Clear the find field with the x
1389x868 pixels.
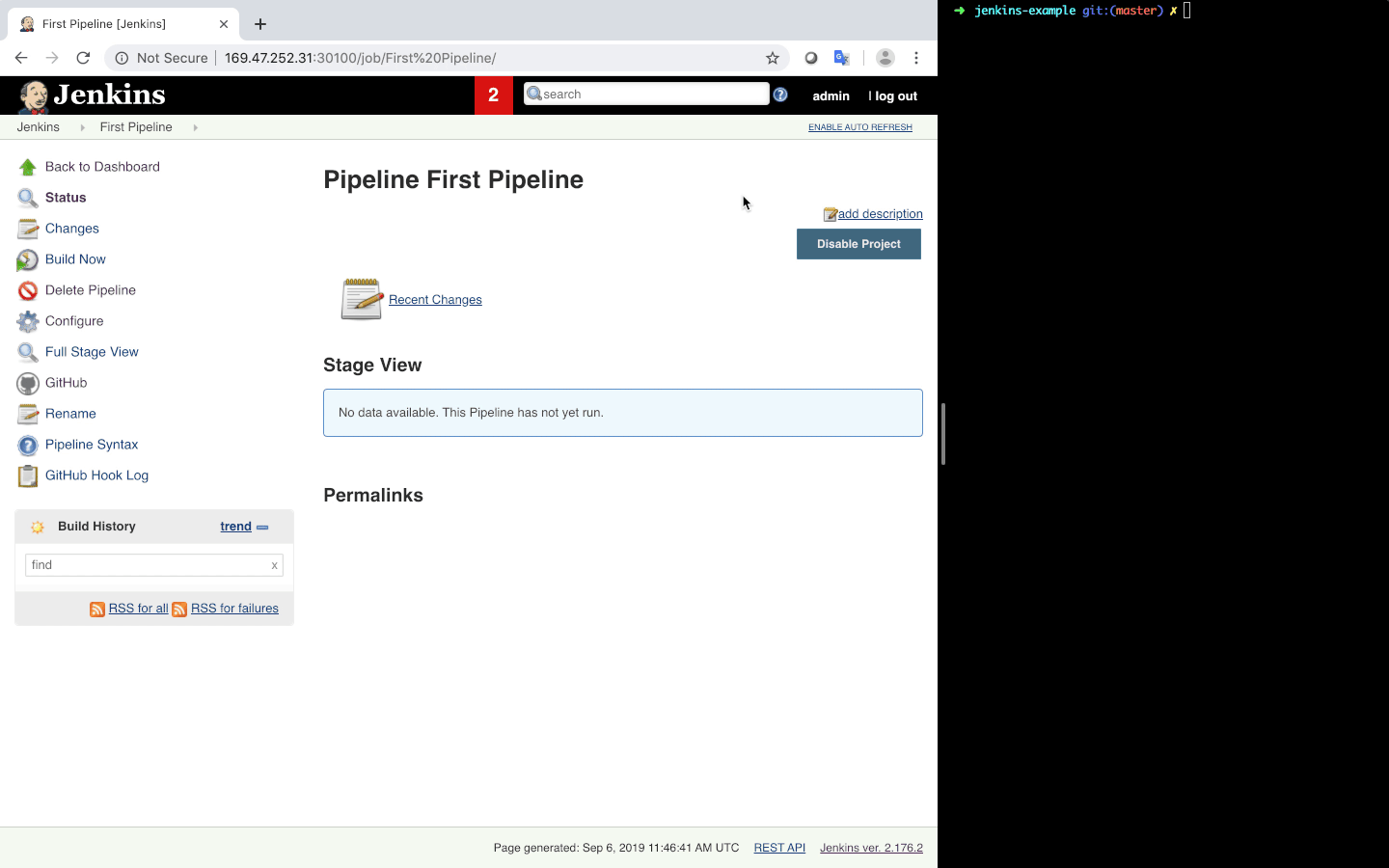coord(274,566)
